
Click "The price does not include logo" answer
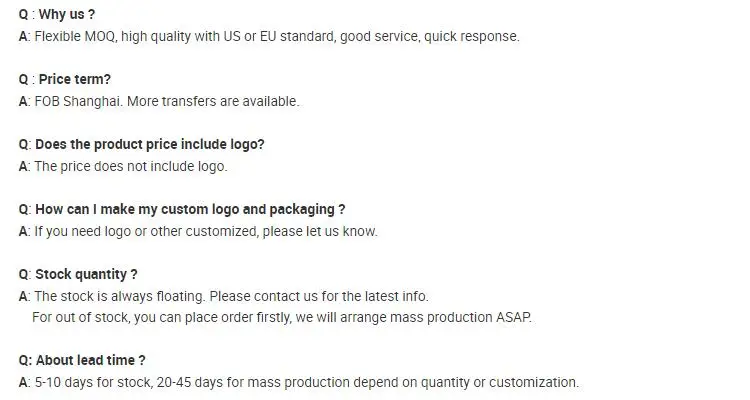(130, 166)
